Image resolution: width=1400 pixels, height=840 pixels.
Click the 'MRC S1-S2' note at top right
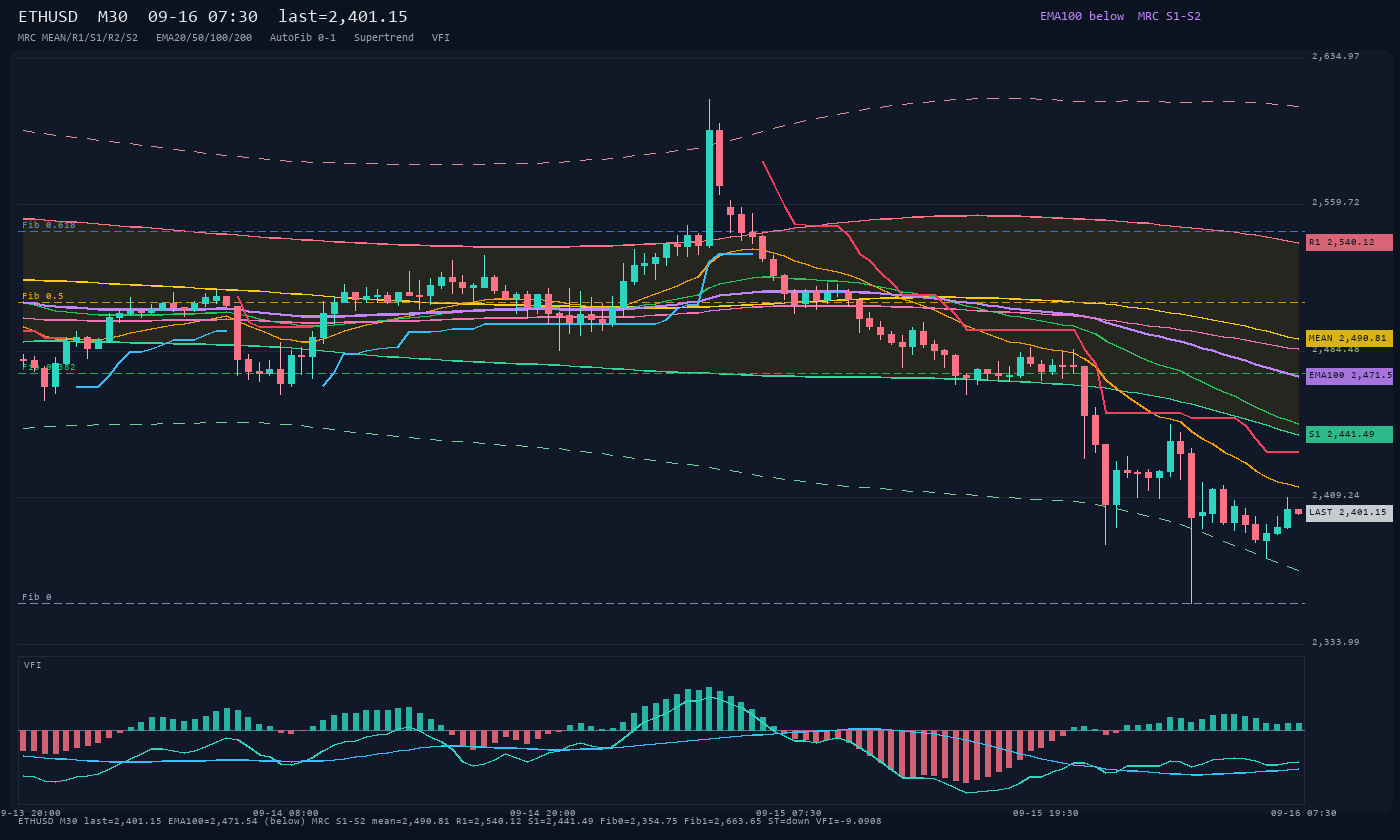1169,16
